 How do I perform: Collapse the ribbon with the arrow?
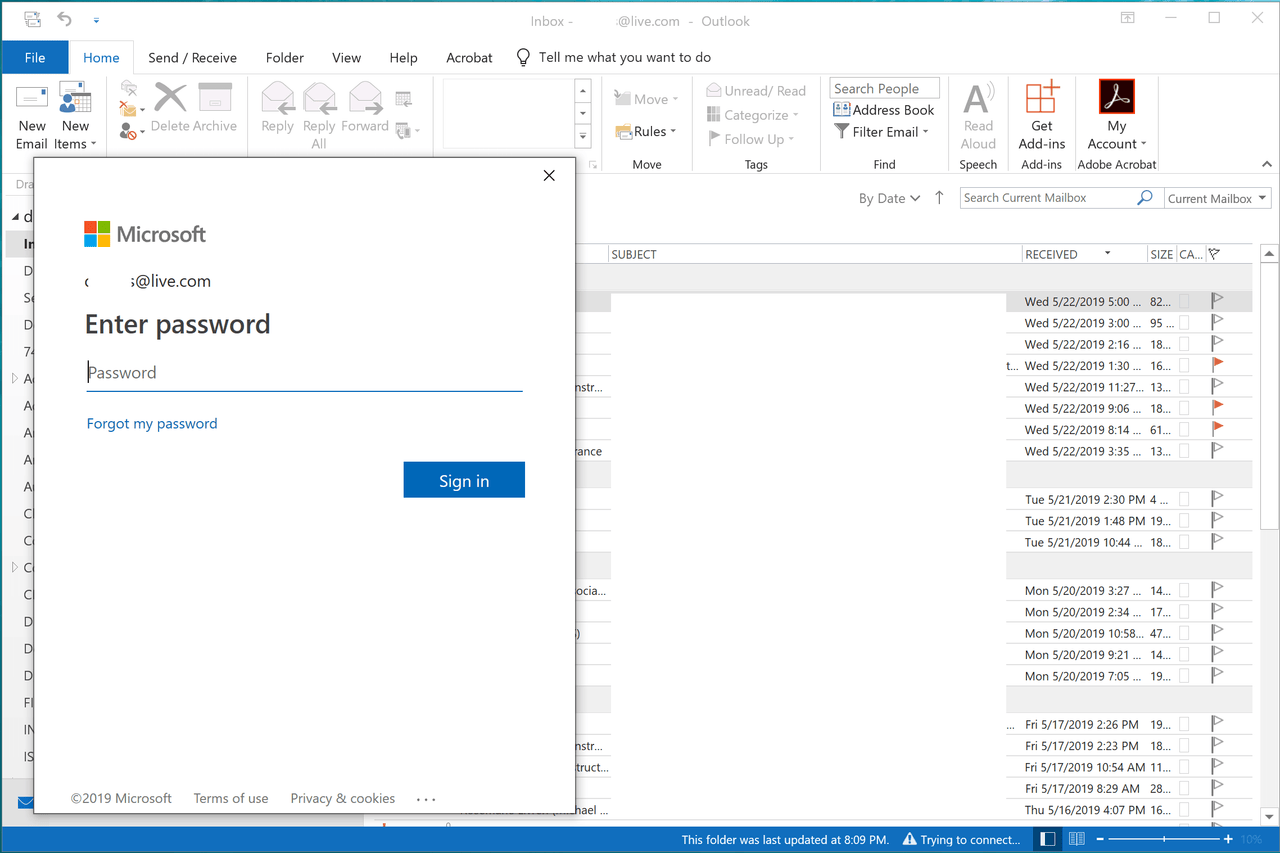point(1267,164)
